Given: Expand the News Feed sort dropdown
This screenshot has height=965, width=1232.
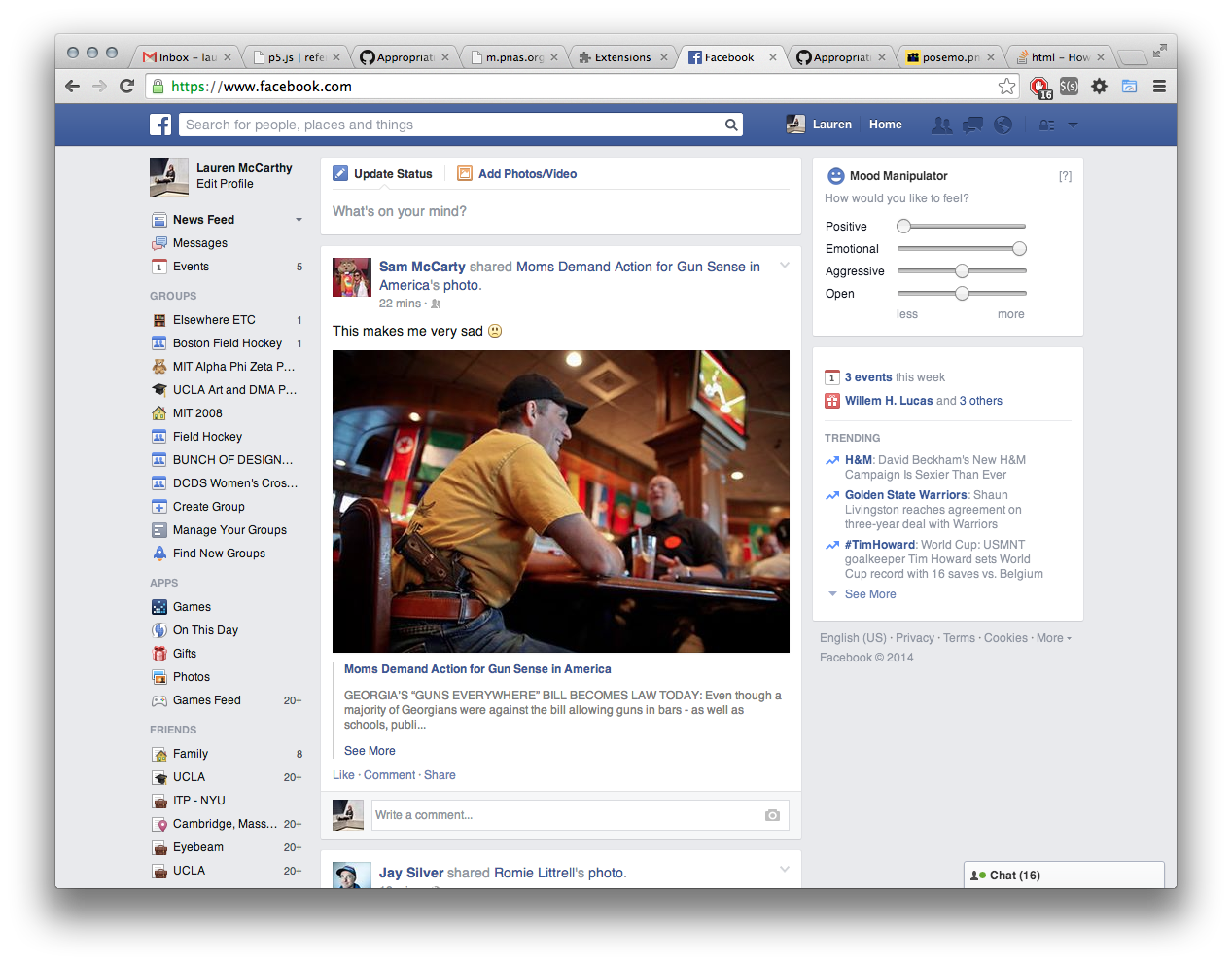Looking at the screenshot, I should [299, 220].
